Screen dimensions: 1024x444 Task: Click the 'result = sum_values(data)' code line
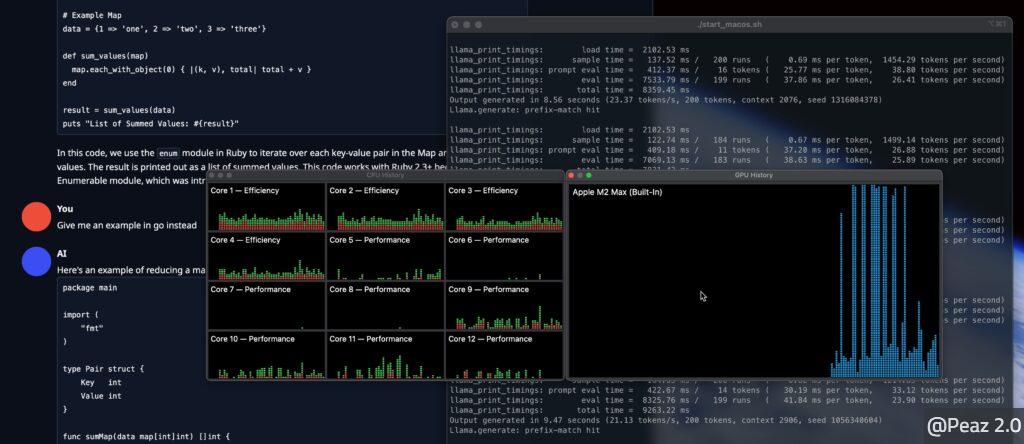click(x=119, y=110)
